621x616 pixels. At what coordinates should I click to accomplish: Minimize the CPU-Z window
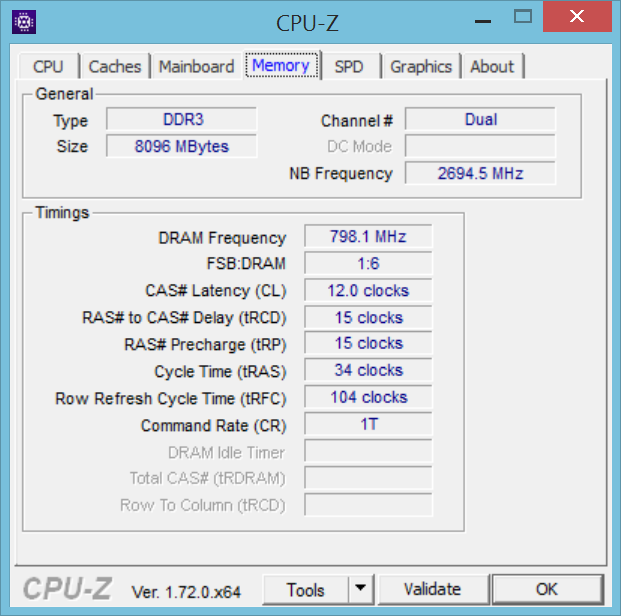[x=483, y=21]
